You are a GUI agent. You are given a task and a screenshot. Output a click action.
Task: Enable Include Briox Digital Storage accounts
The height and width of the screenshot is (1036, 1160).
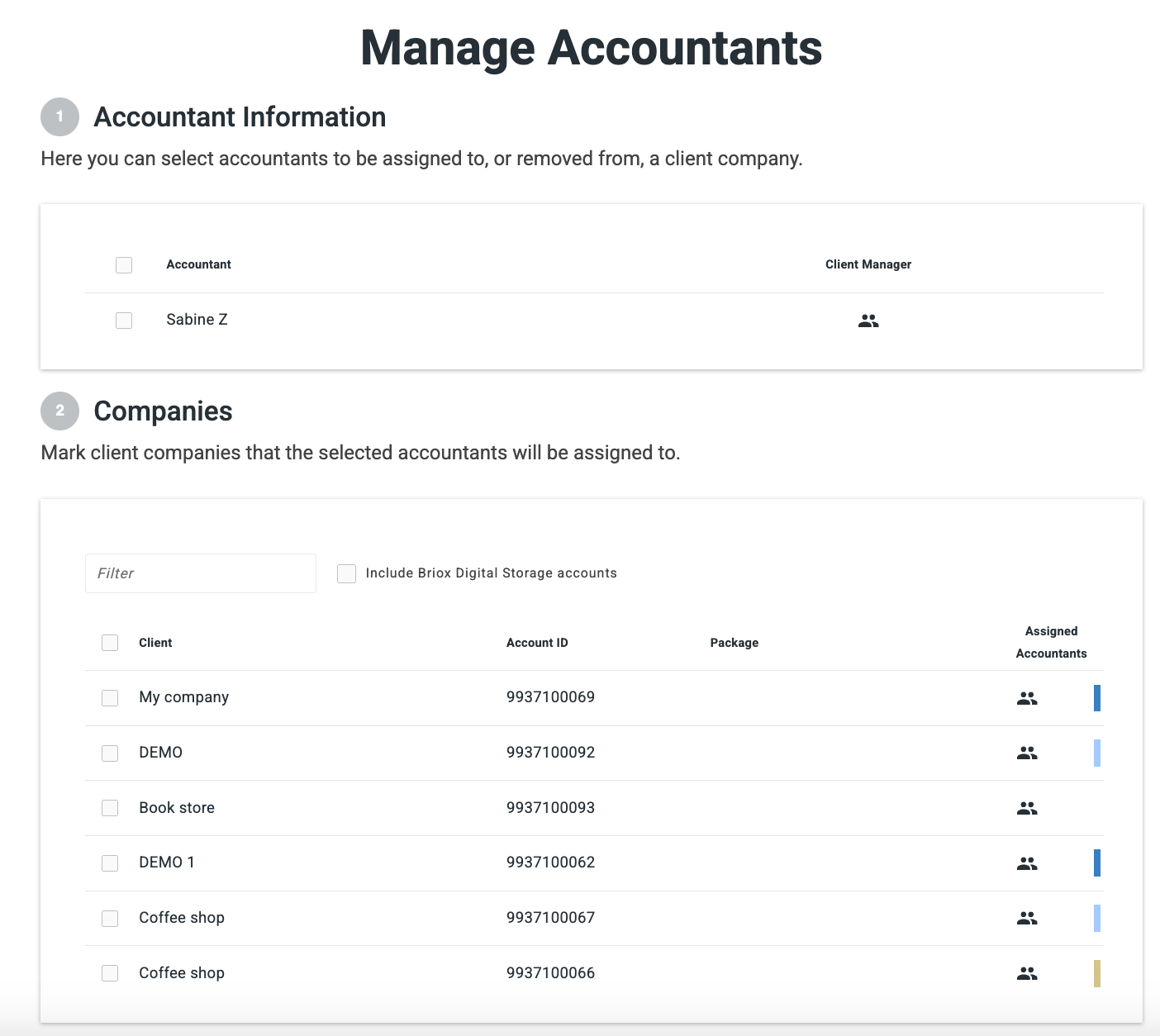tap(347, 573)
